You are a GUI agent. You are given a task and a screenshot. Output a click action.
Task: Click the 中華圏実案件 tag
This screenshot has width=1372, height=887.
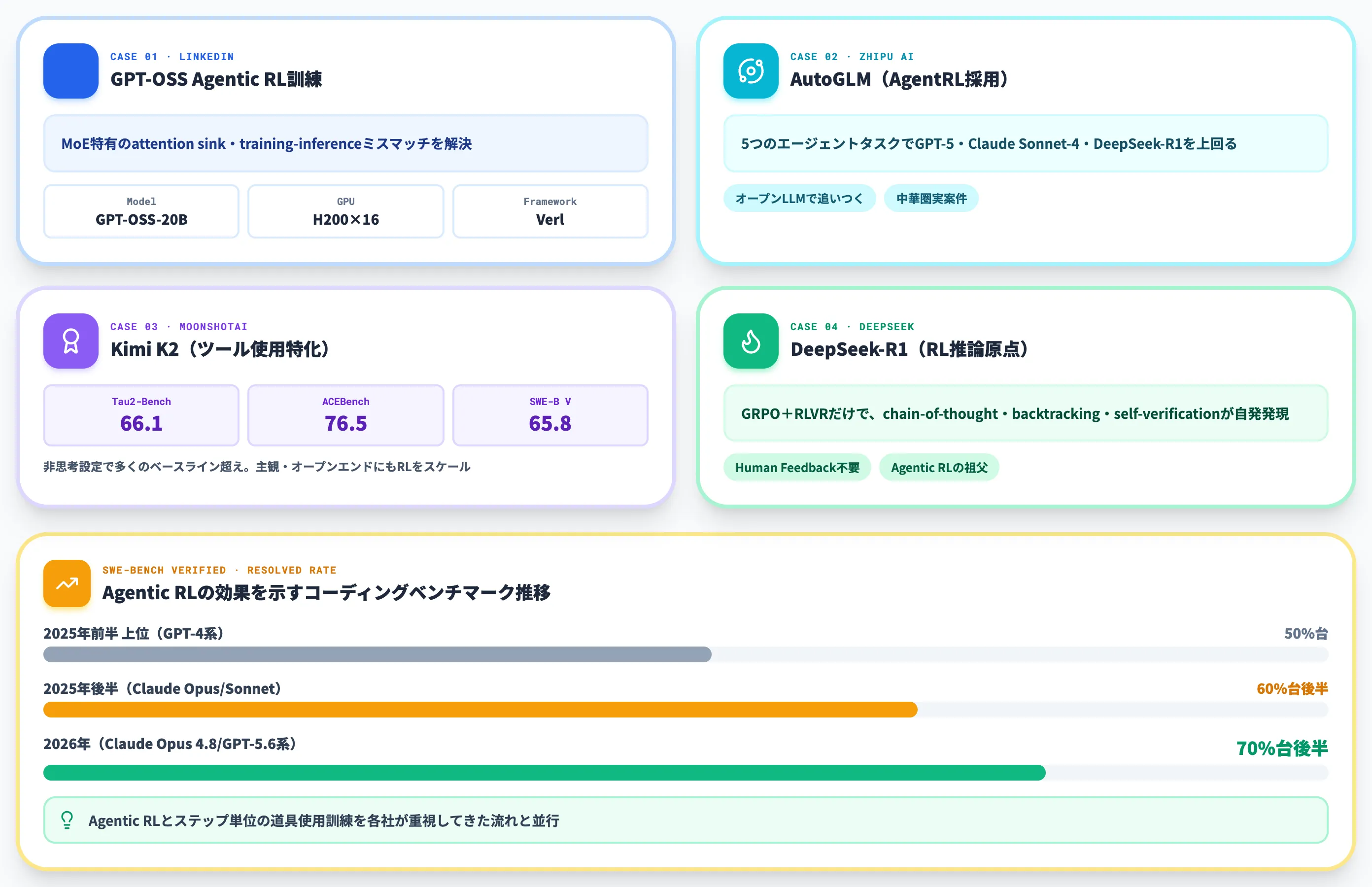[931, 198]
